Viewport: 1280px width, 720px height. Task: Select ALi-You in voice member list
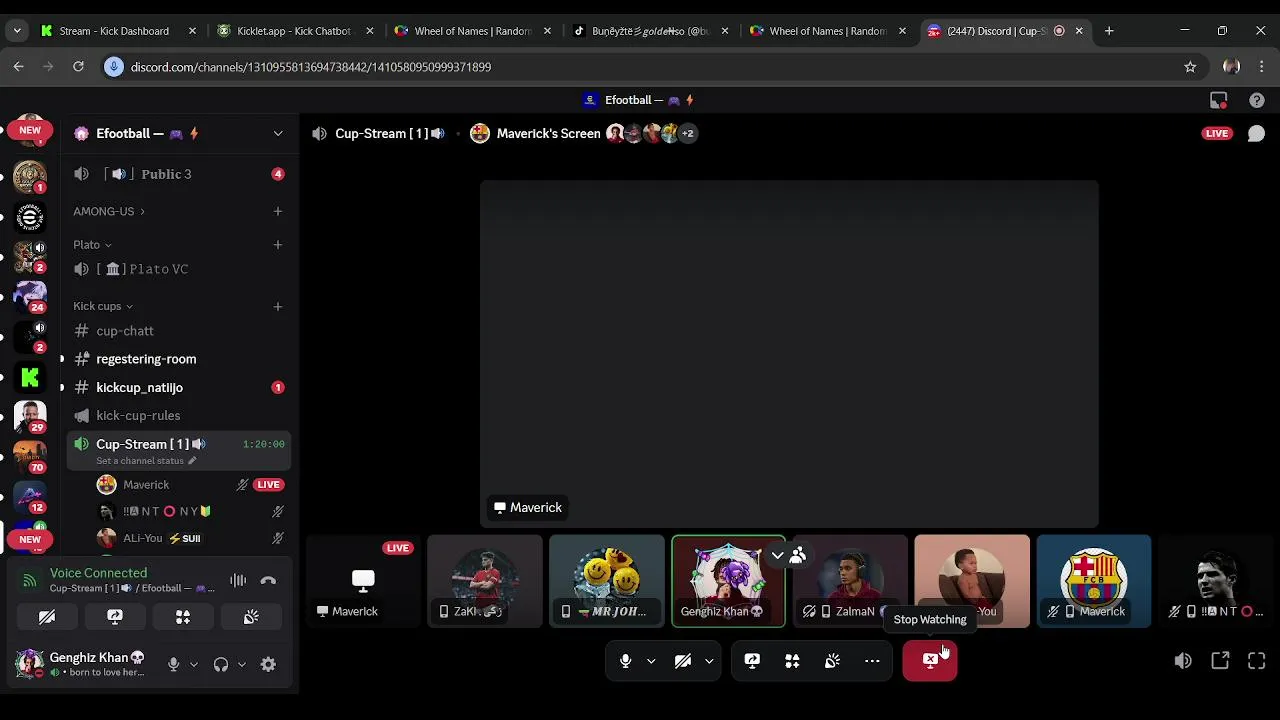tap(190, 538)
